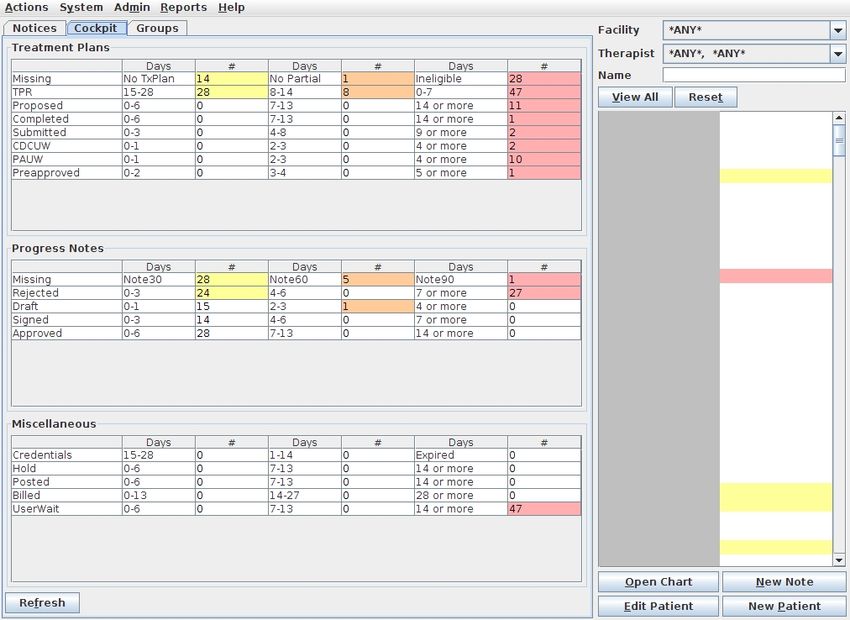Click TPR 0-7 days count 47
Viewport: 850px width, 620px height.
click(x=544, y=92)
